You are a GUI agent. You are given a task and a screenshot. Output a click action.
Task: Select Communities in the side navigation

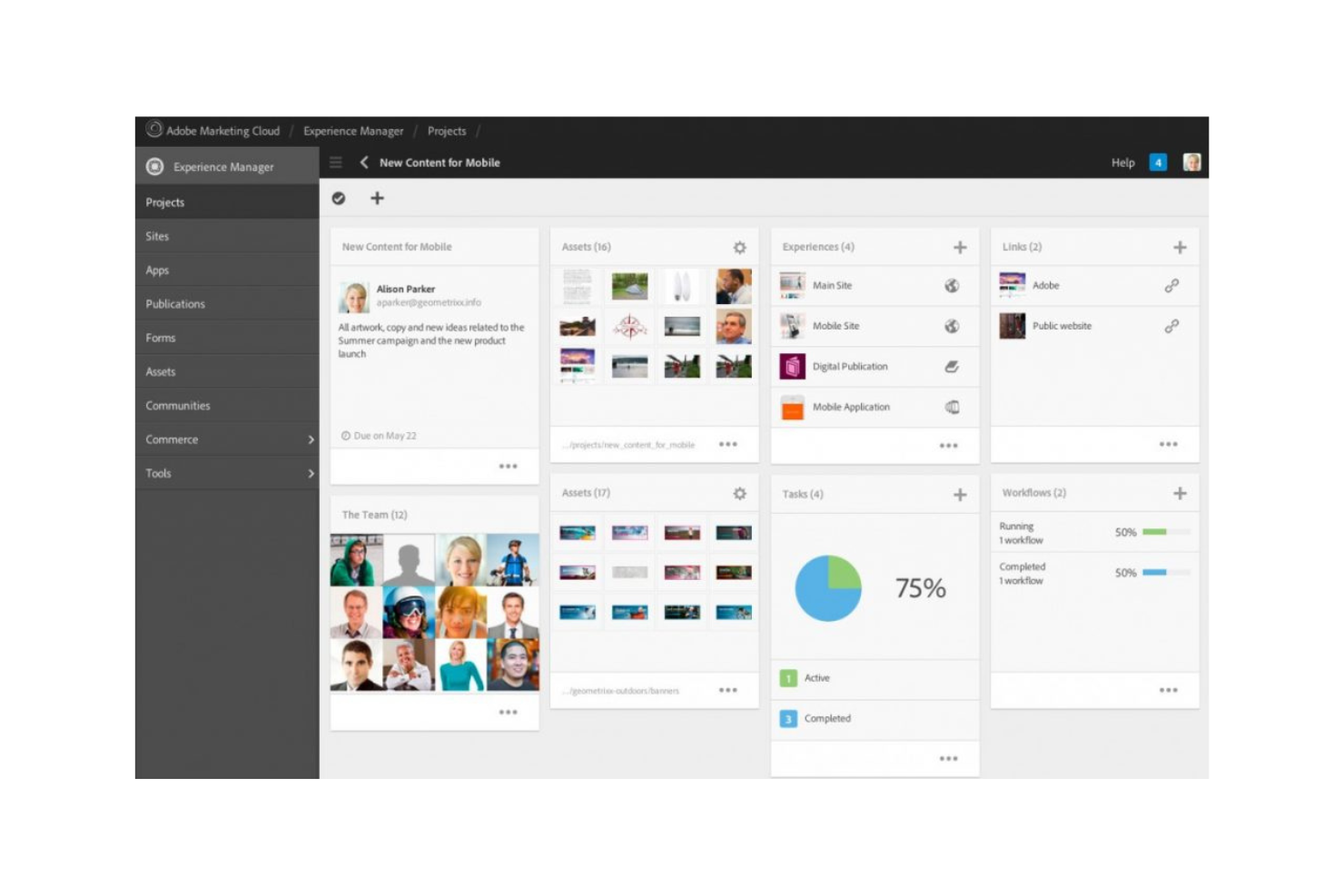point(227,406)
